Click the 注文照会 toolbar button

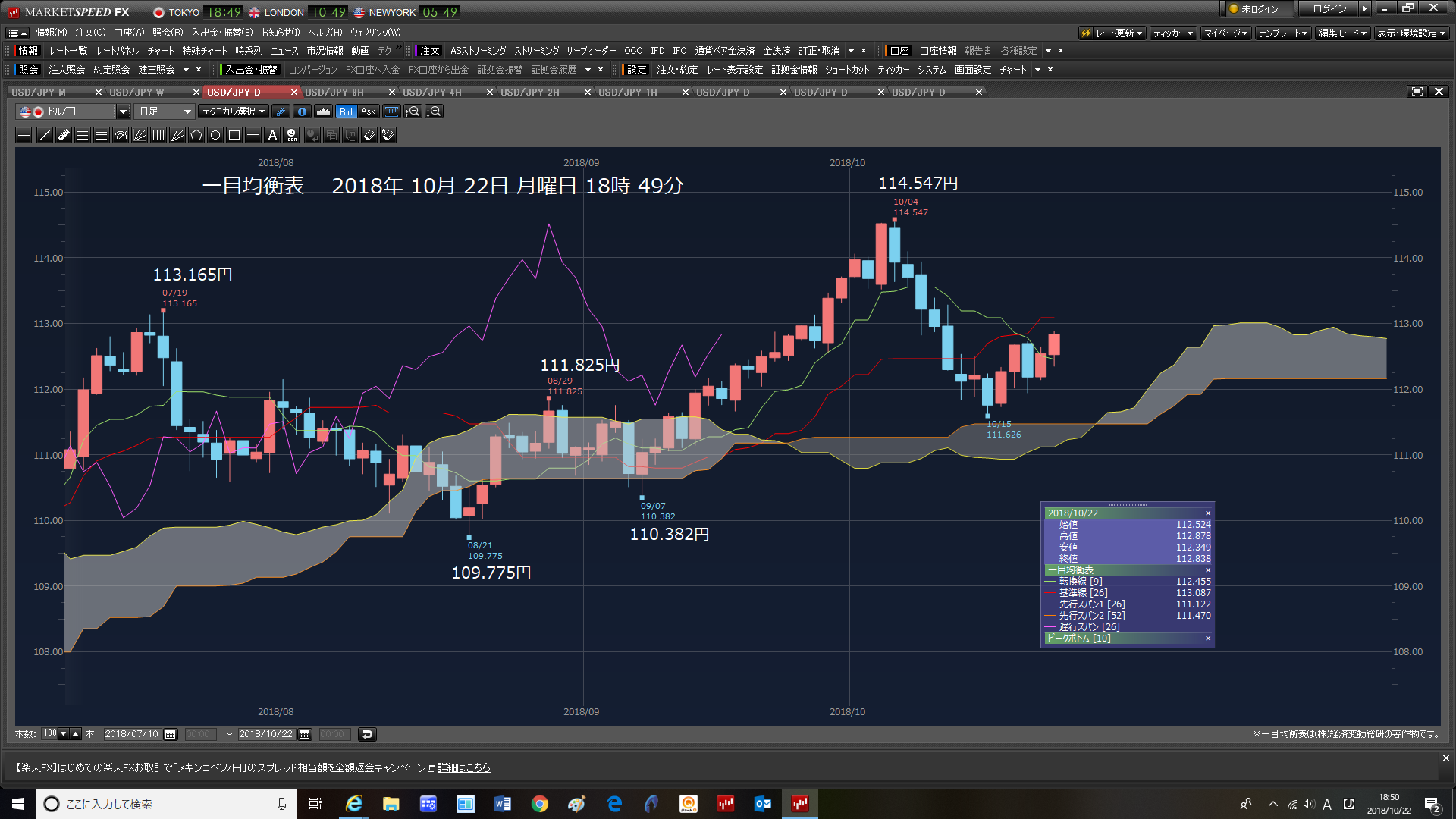click(67, 70)
